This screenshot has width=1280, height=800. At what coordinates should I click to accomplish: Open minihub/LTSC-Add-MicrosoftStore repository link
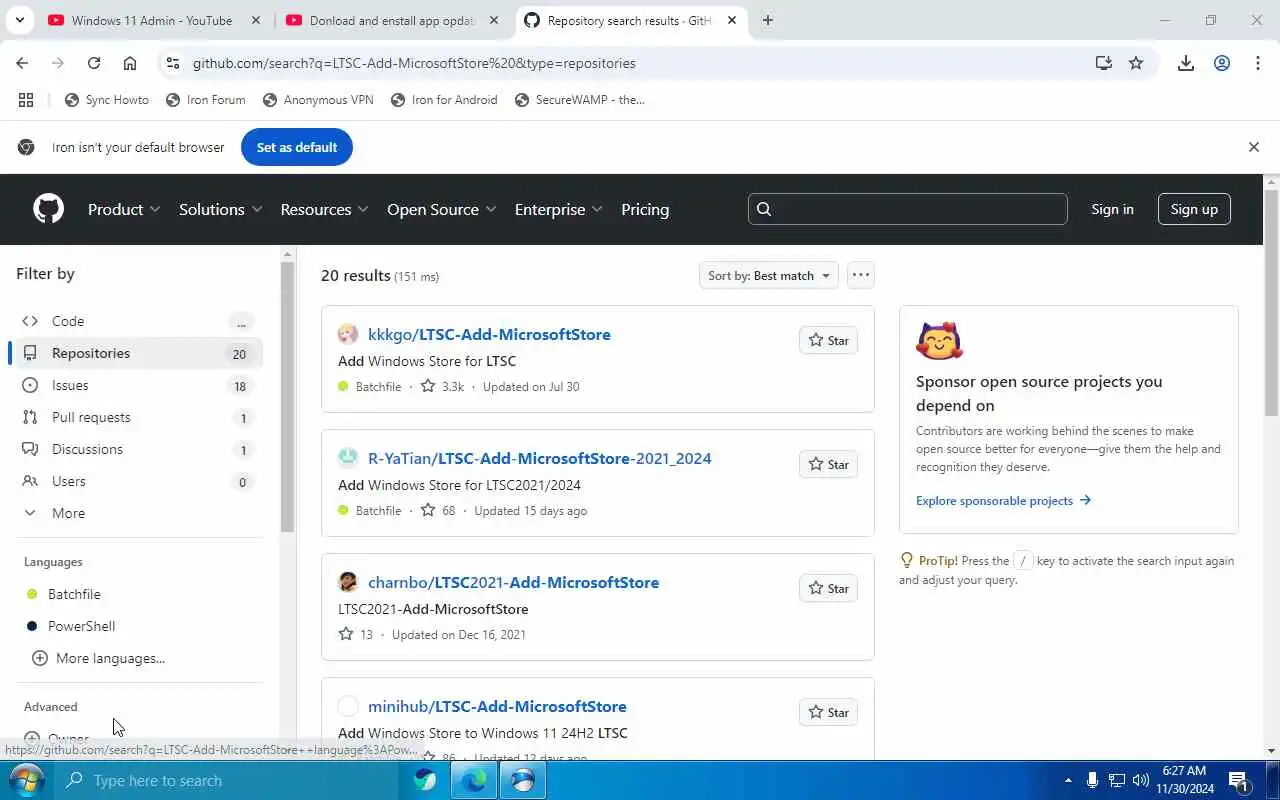pos(497,706)
